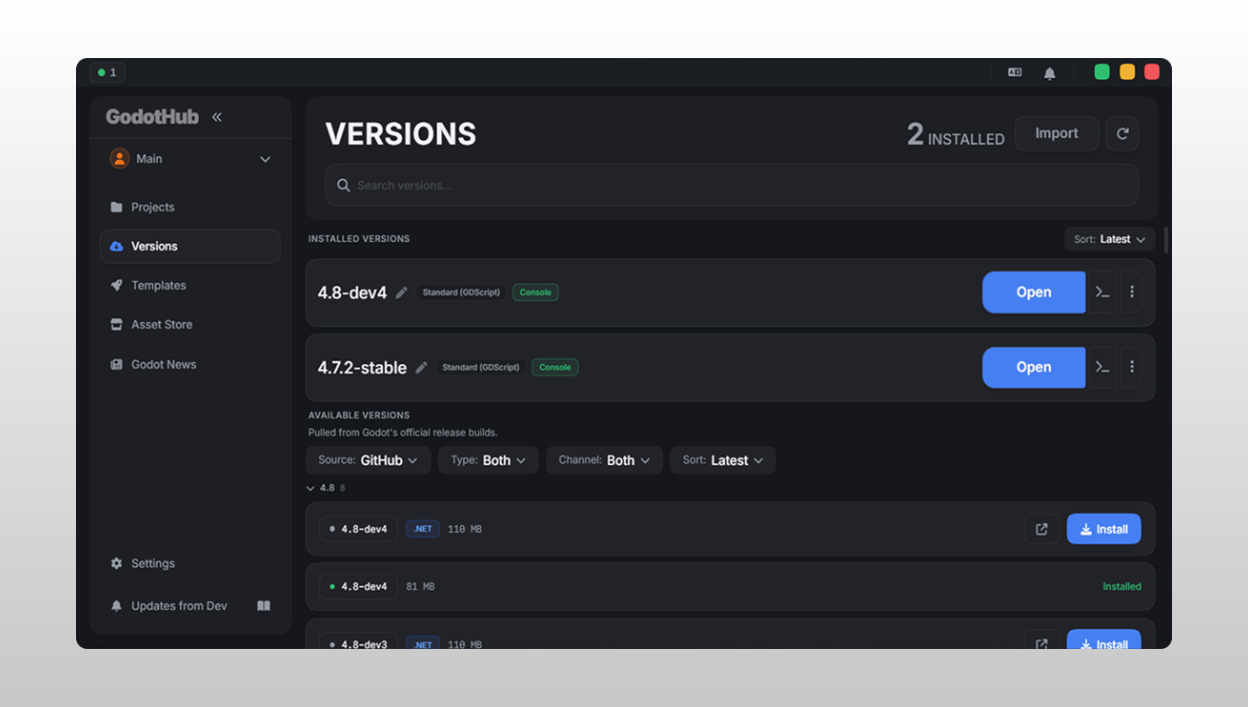This screenshot has width=1248, height=707.
Task: Click the green status indicator showing 1
Action: tap(107, 72)
